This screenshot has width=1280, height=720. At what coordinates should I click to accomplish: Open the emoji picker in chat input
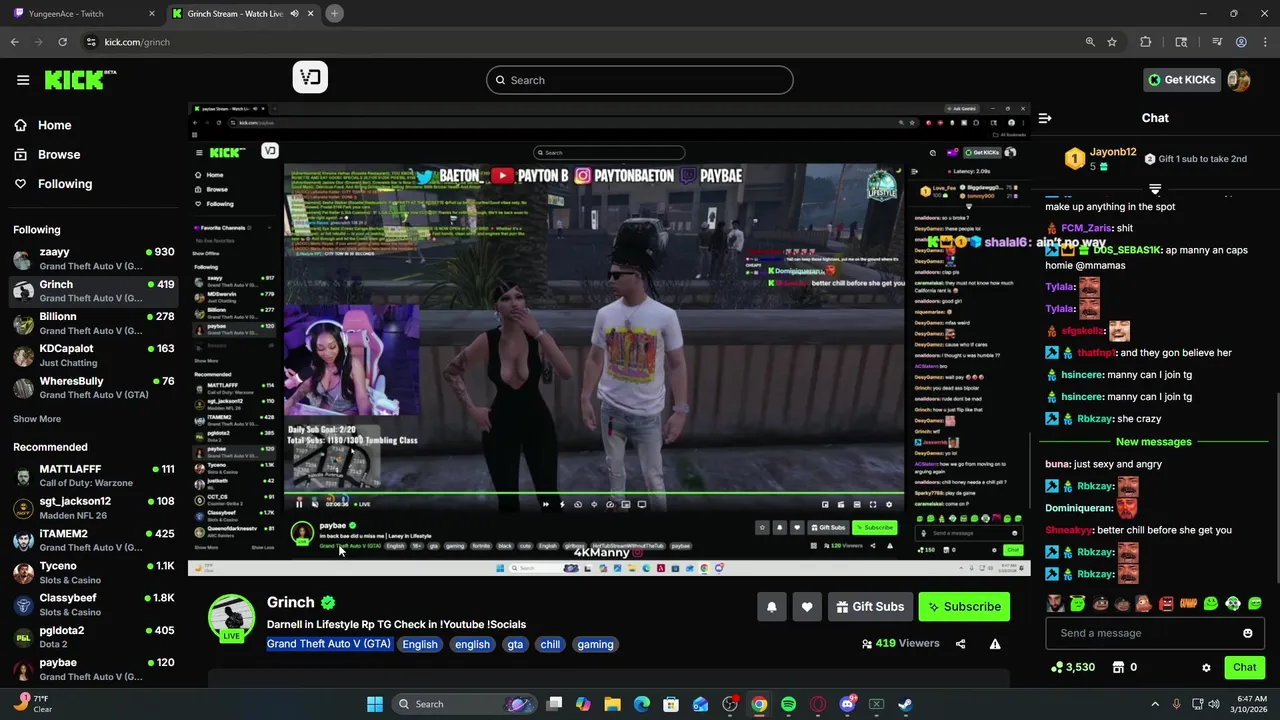1247,633
